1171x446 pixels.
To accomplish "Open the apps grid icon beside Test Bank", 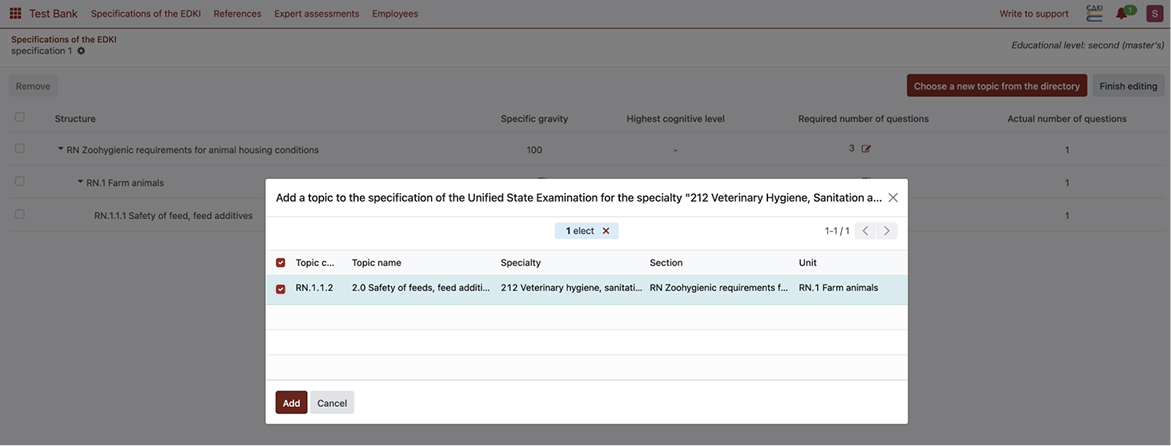I will 15,13.
